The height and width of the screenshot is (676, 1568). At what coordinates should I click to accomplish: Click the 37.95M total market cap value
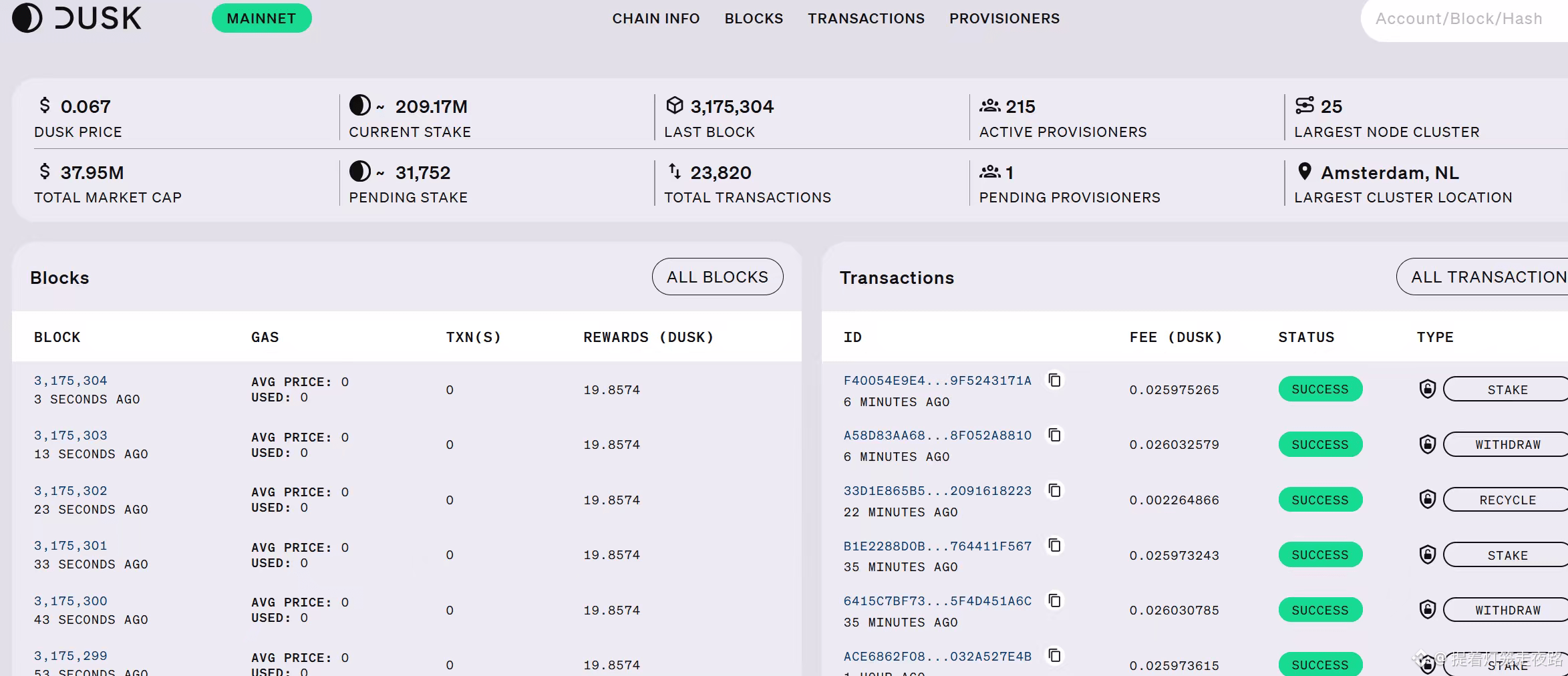[92, 172]
